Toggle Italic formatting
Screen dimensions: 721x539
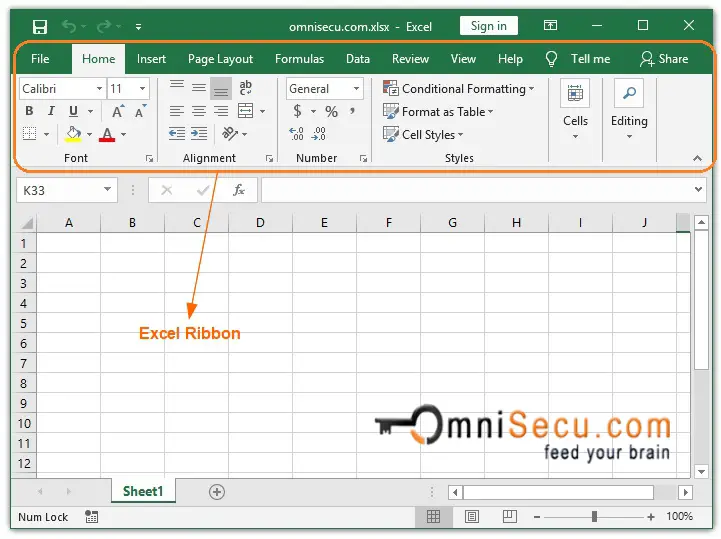point(51,111)
